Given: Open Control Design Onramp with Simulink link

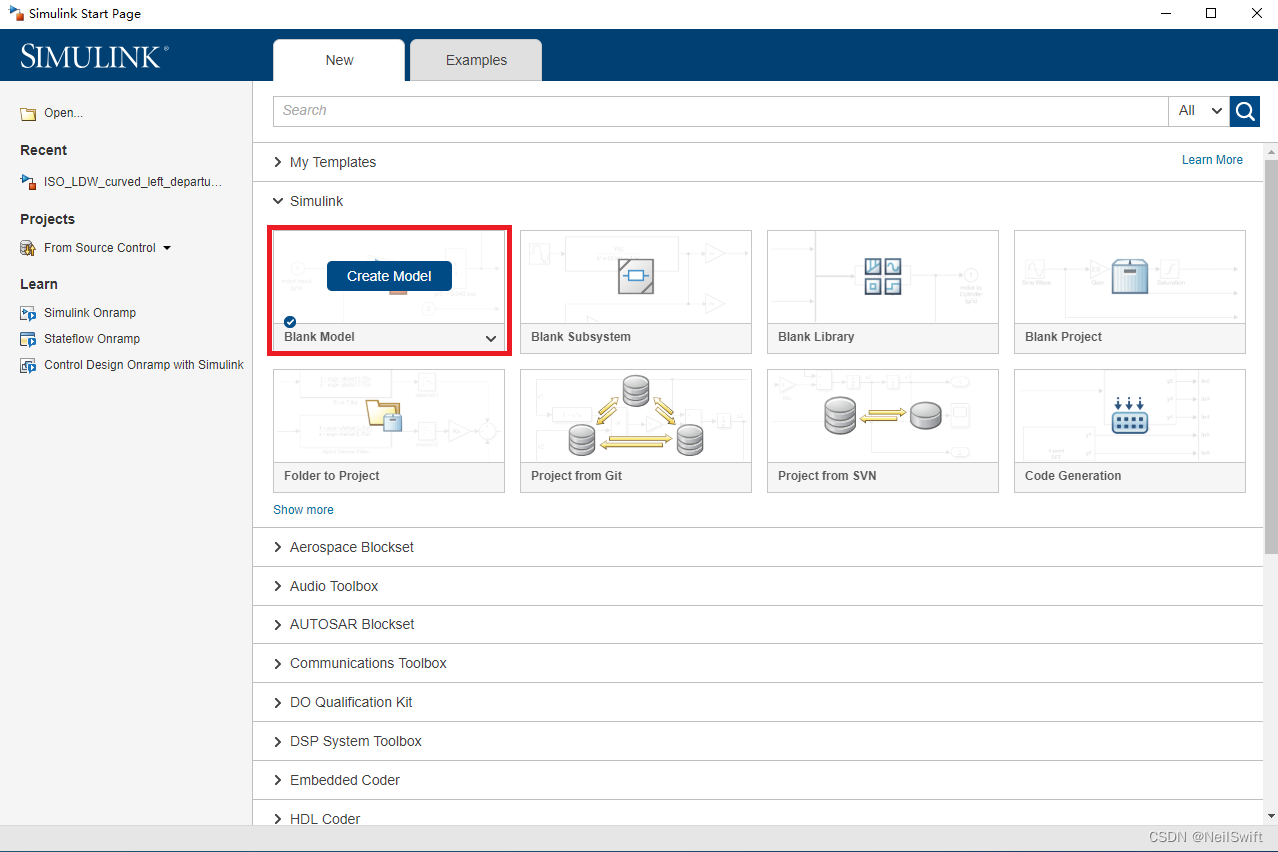Looking at the screenshot, I should [144, 365].
